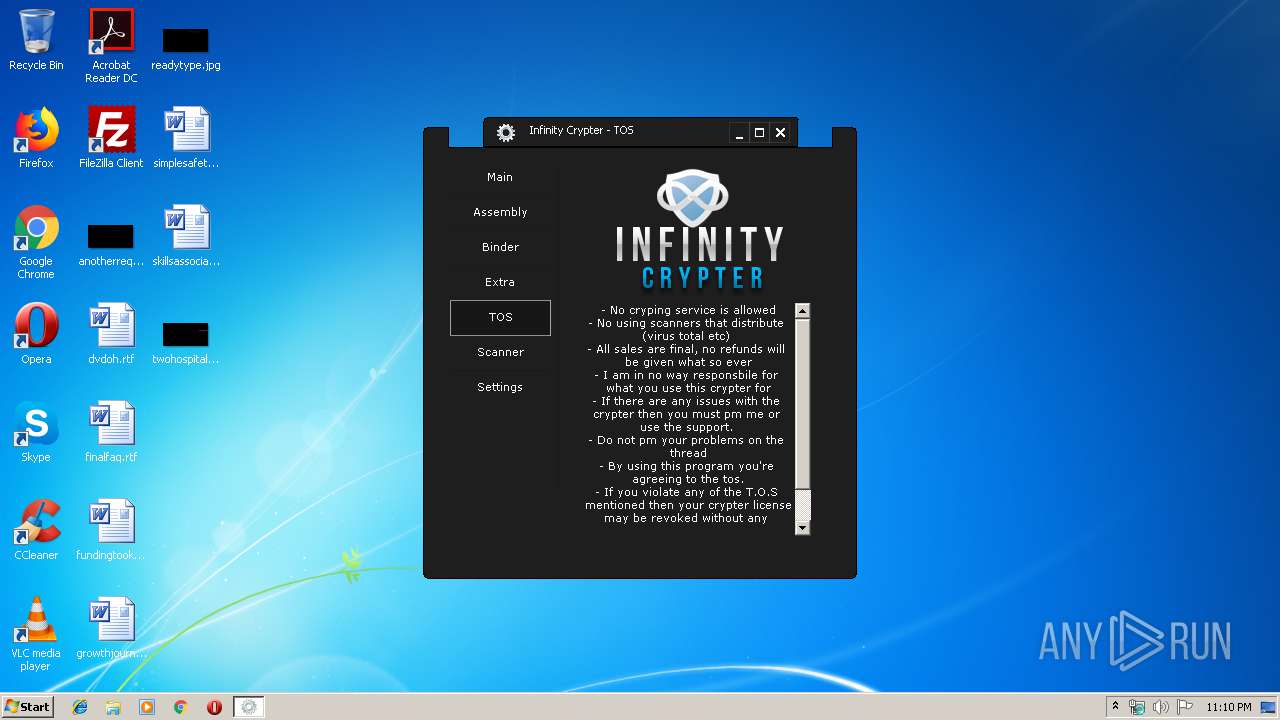Select the fundingtook... document icon
This screenshot has width=1280, height=720.
click(111, 530)
